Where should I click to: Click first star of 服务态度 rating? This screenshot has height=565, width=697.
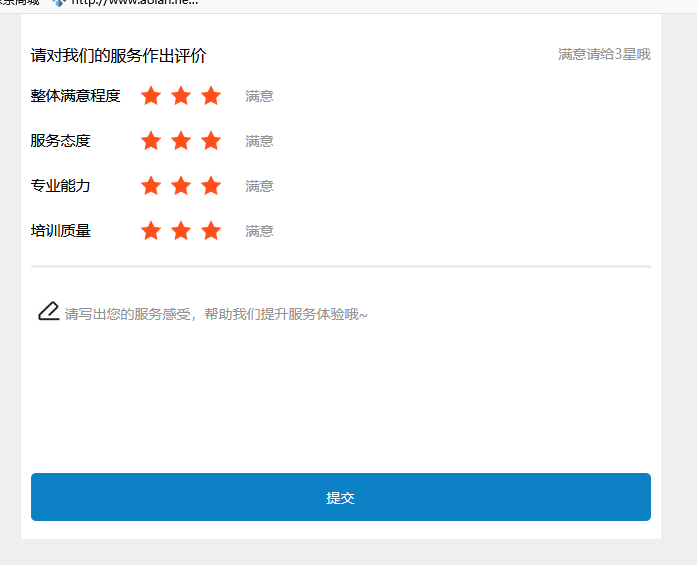(151, 141)
